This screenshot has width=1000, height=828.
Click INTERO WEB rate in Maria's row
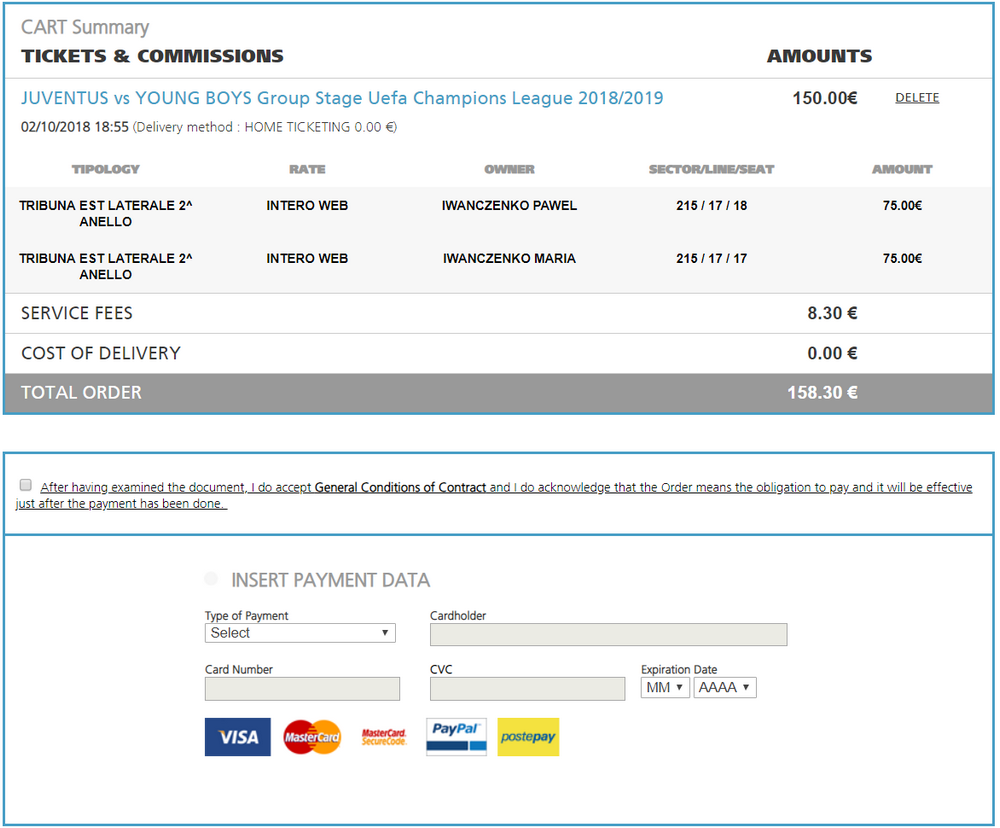point(307,258)
